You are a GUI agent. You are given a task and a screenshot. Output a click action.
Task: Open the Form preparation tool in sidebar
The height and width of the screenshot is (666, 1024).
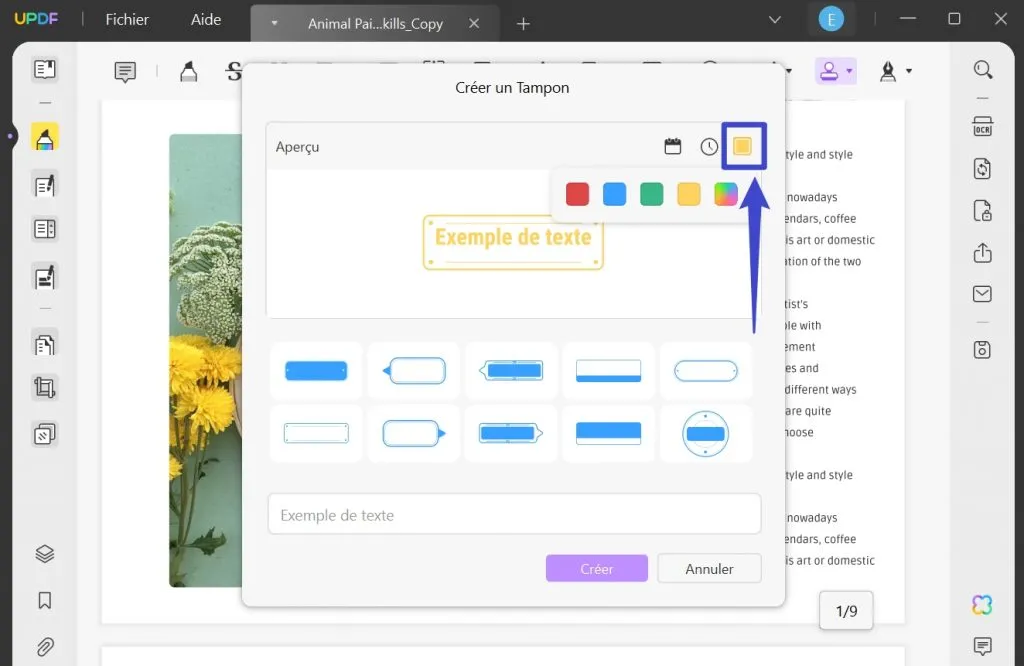44,229
